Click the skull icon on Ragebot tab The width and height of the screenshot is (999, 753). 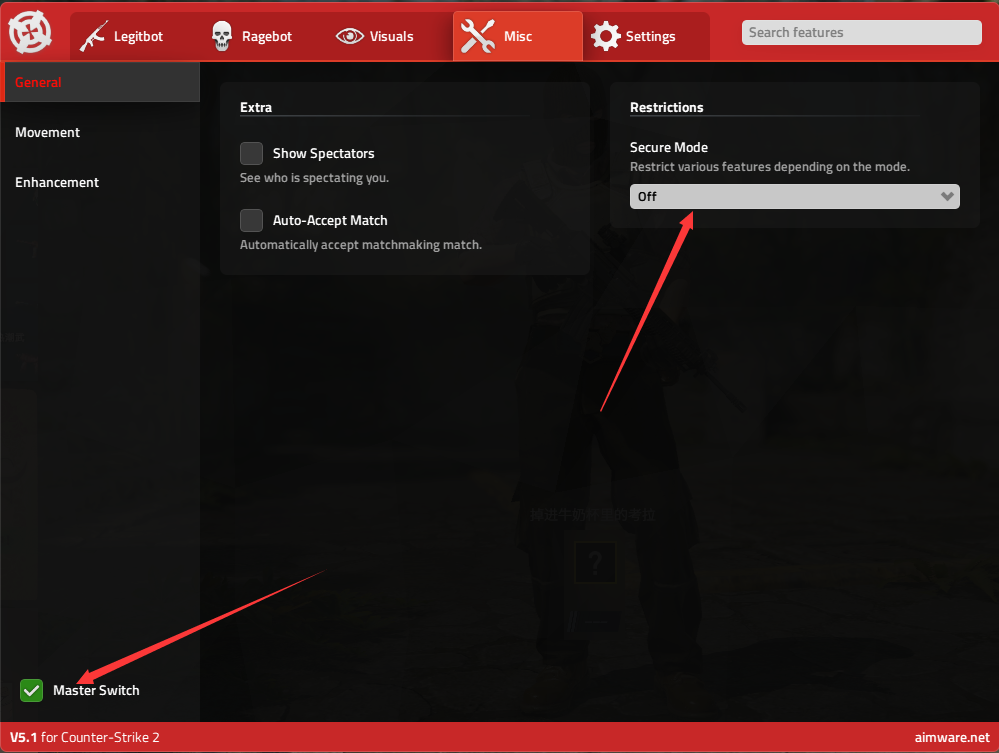pyautogui.click(x=221, y=37)
